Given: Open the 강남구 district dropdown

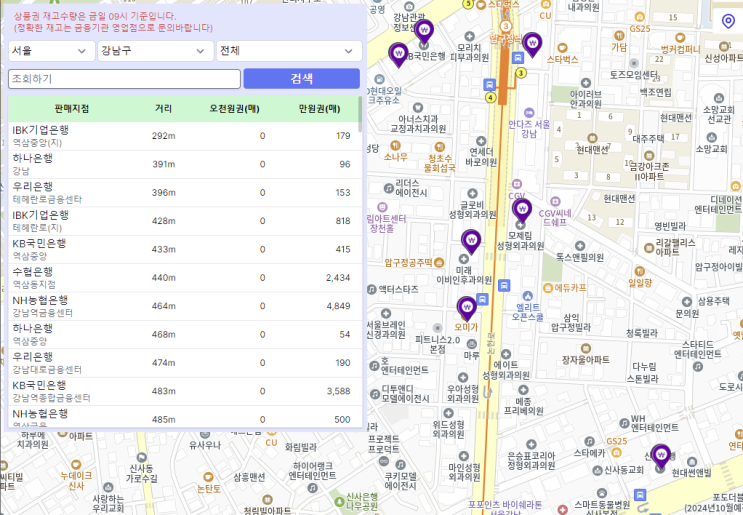Looking at the screenshot, I should coord(153,51).
